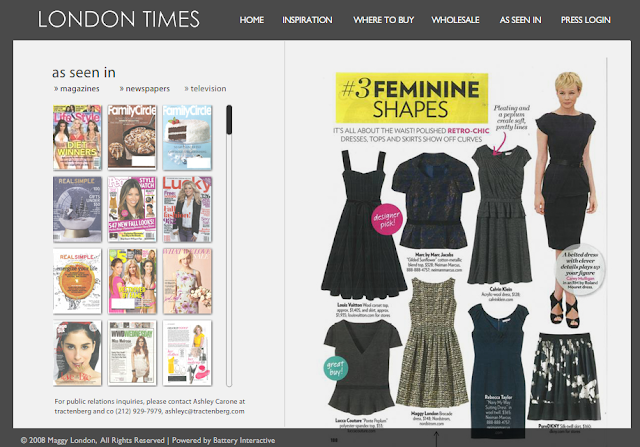
Task: Open the yellow top magazine page thumbnail
Action: point(187,353)
